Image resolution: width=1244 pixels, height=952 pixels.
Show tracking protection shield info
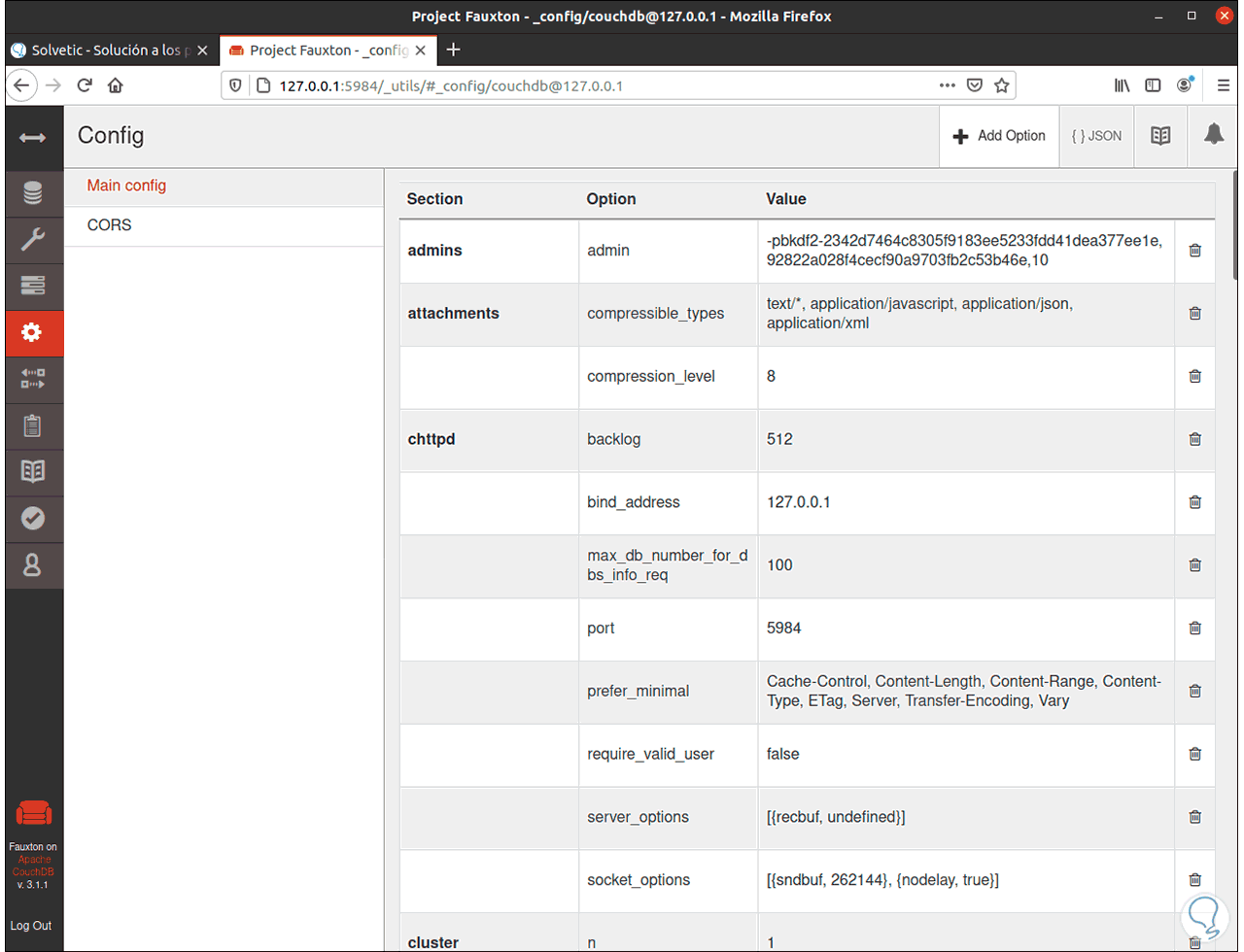[x=235, y=85]
